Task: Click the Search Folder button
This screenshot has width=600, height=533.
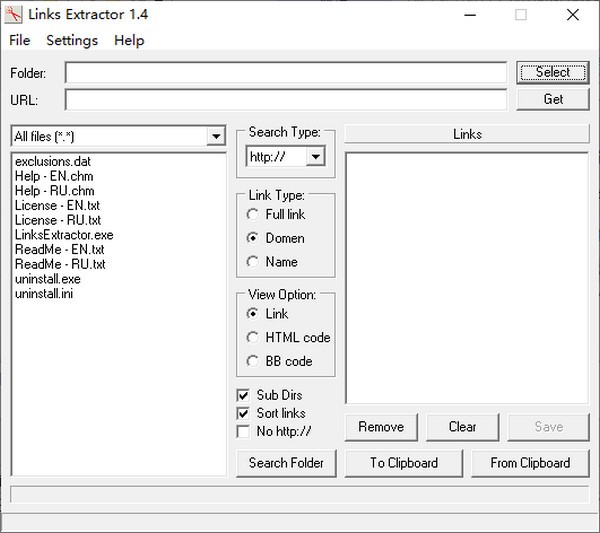Action: 286,463
